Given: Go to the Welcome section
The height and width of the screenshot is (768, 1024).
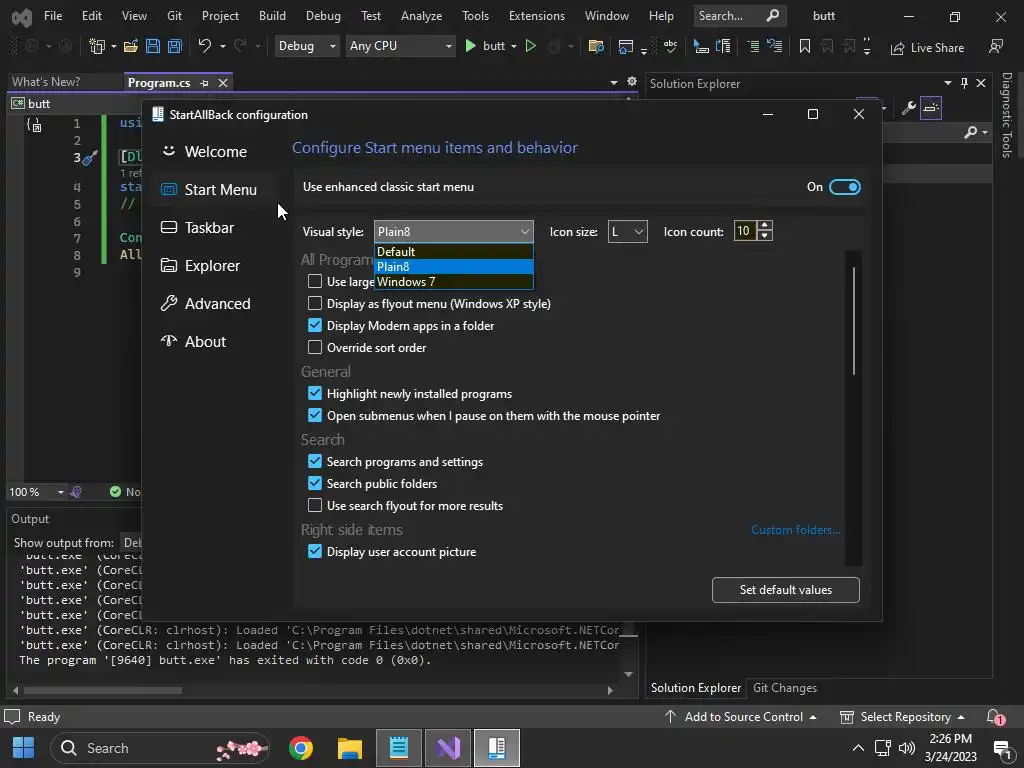Looking at the screenshot, I should pyautogui.click(x=215, y=152).
